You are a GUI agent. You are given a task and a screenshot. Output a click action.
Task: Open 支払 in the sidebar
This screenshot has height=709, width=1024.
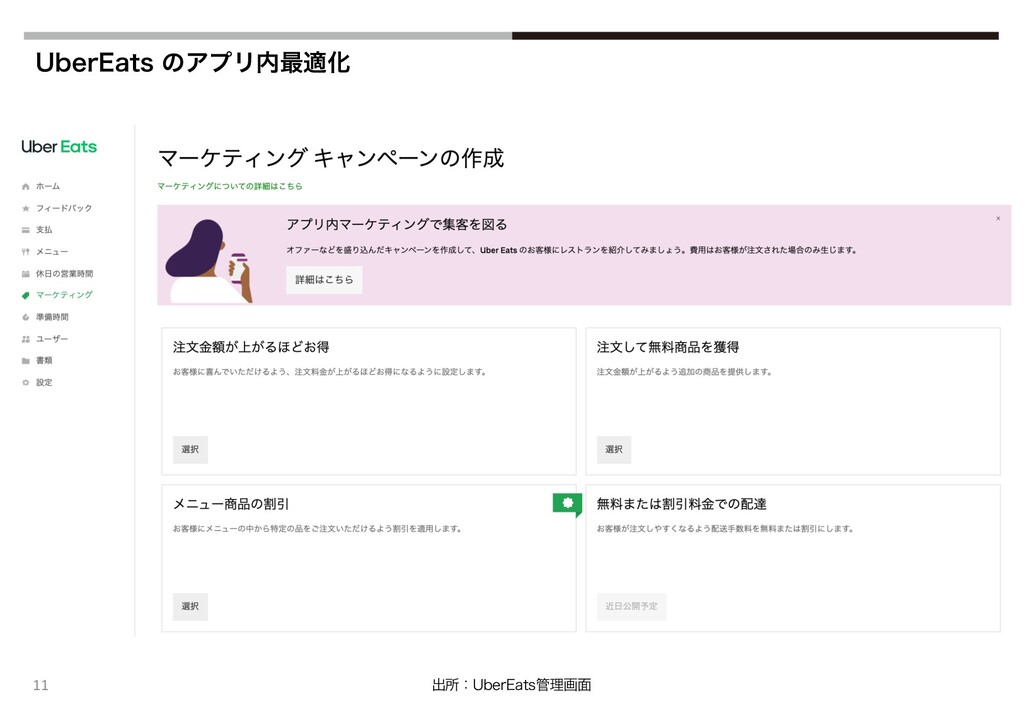point(44,230)
